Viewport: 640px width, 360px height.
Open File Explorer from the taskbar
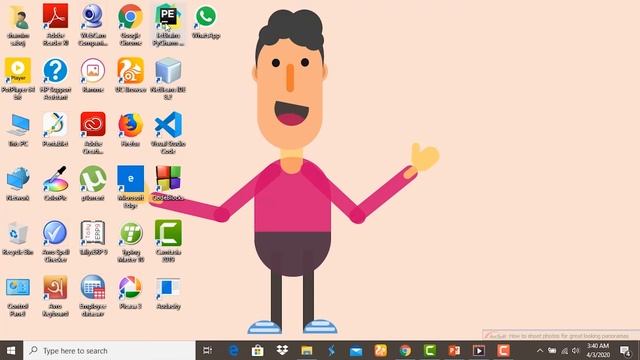pyautogui.click(x=307, y=351)
